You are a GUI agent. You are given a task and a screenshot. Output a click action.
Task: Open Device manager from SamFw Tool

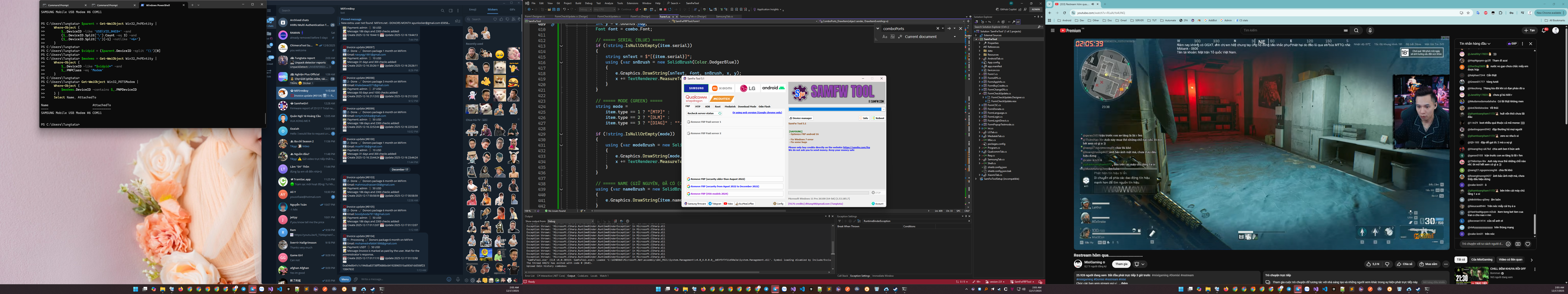801,118
